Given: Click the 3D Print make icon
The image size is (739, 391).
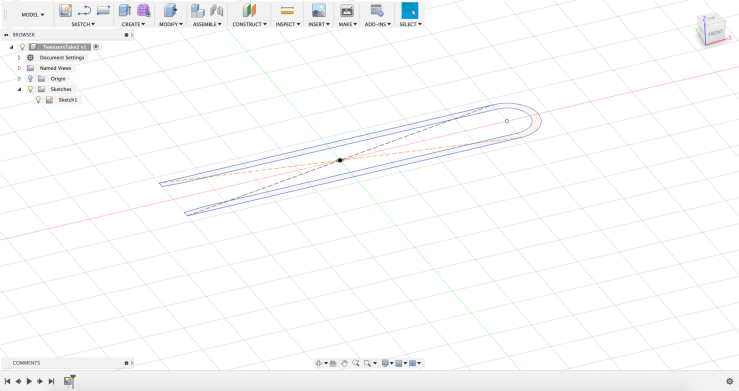Looking at the screenshot, I should (x=347, y=10).
